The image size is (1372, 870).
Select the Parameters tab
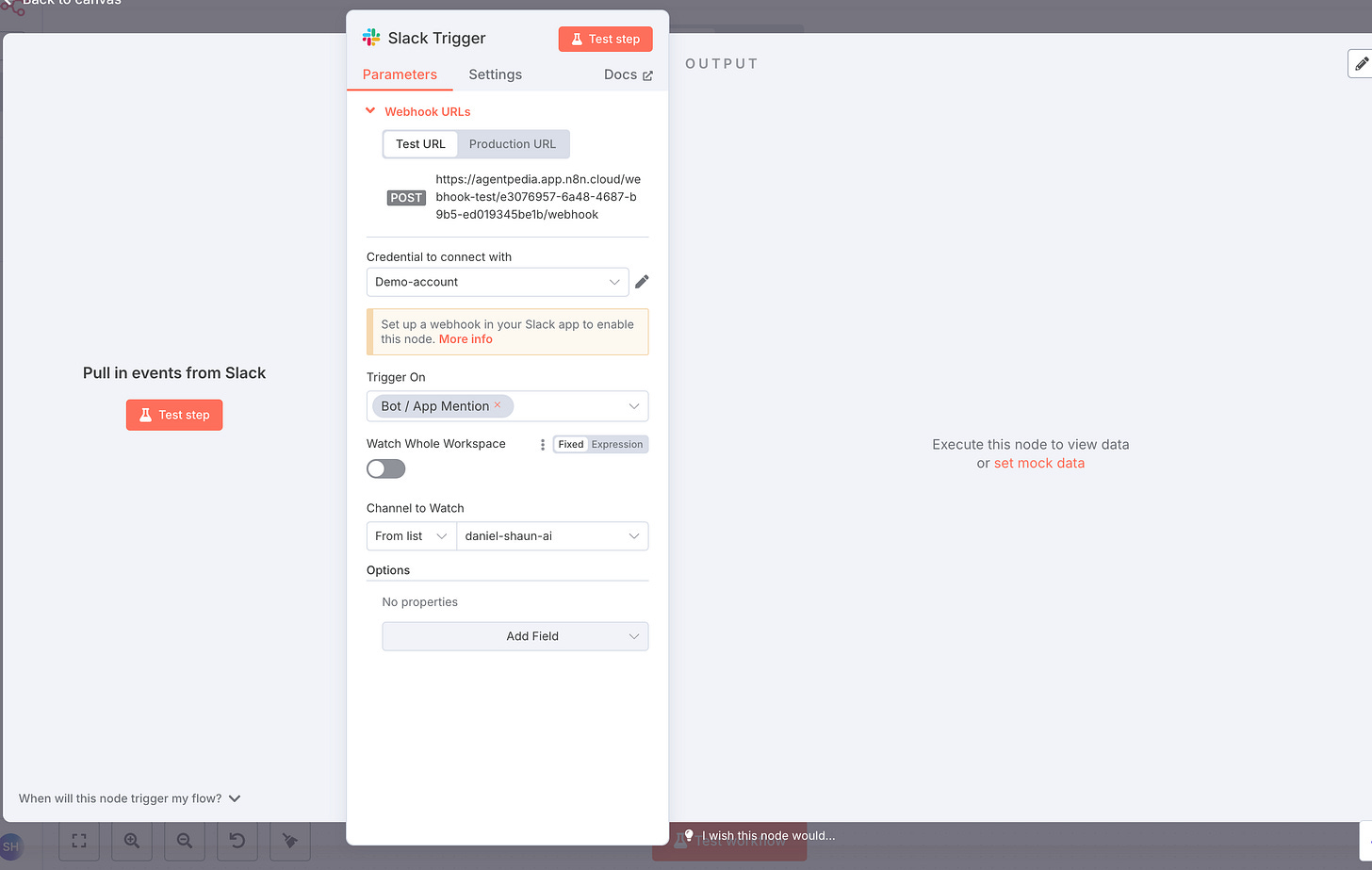[400, 74]
